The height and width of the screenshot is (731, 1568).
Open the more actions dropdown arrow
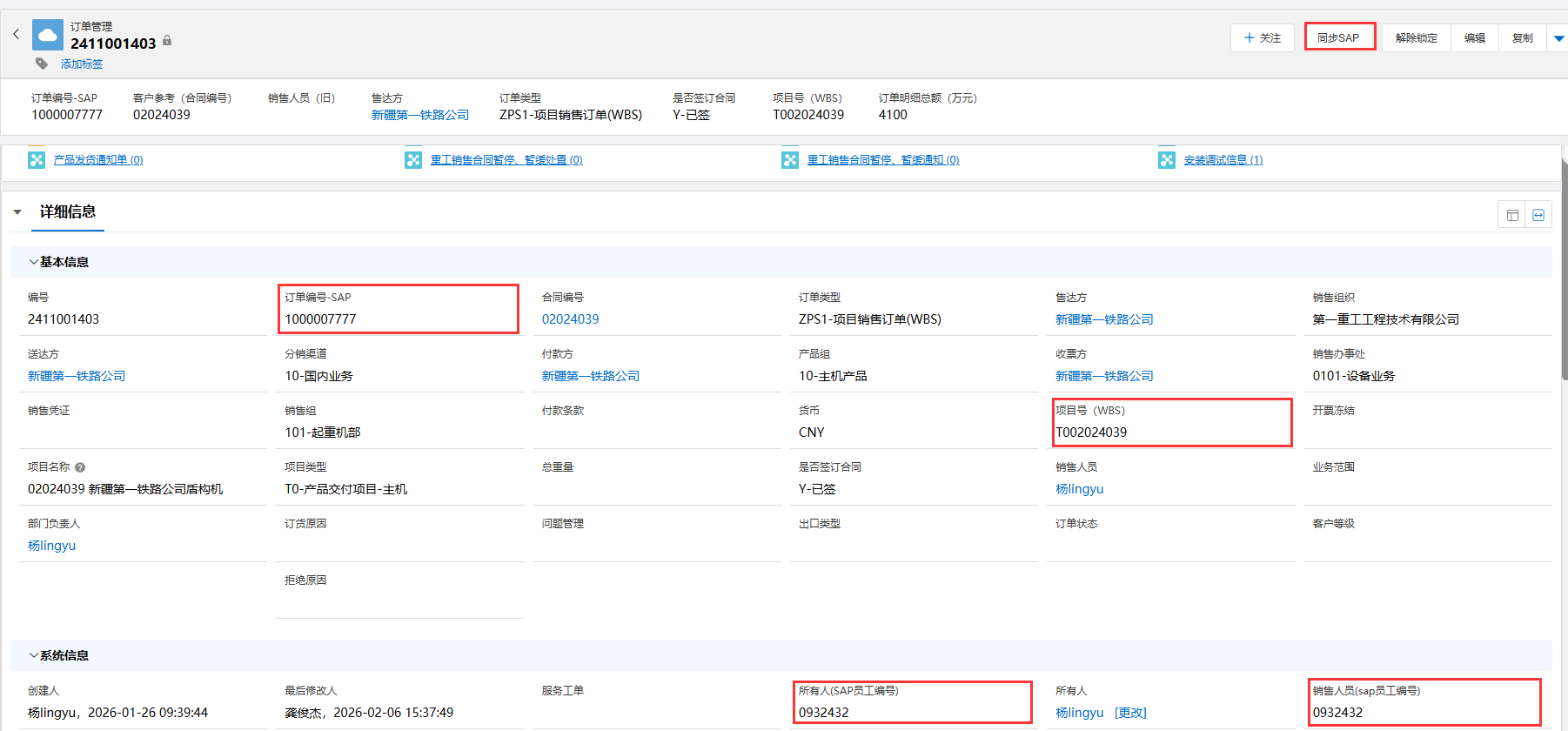pyautogui.click(x=1558, y=38)
